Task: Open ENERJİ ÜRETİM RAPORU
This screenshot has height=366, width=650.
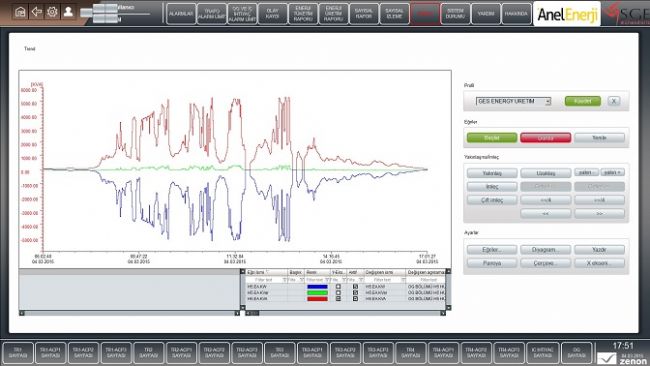Action: pyautogui.click(x=333, y=14)
